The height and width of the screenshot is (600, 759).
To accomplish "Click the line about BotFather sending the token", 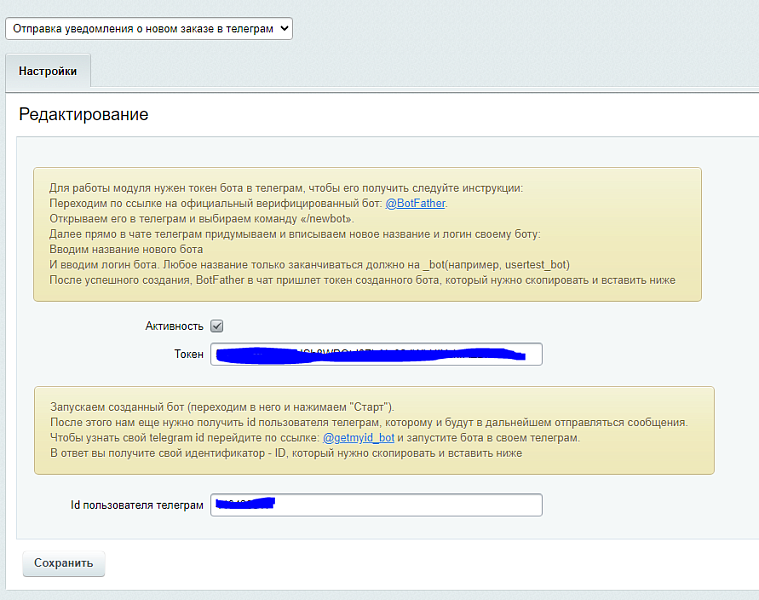I will click(x=362, y=280).
